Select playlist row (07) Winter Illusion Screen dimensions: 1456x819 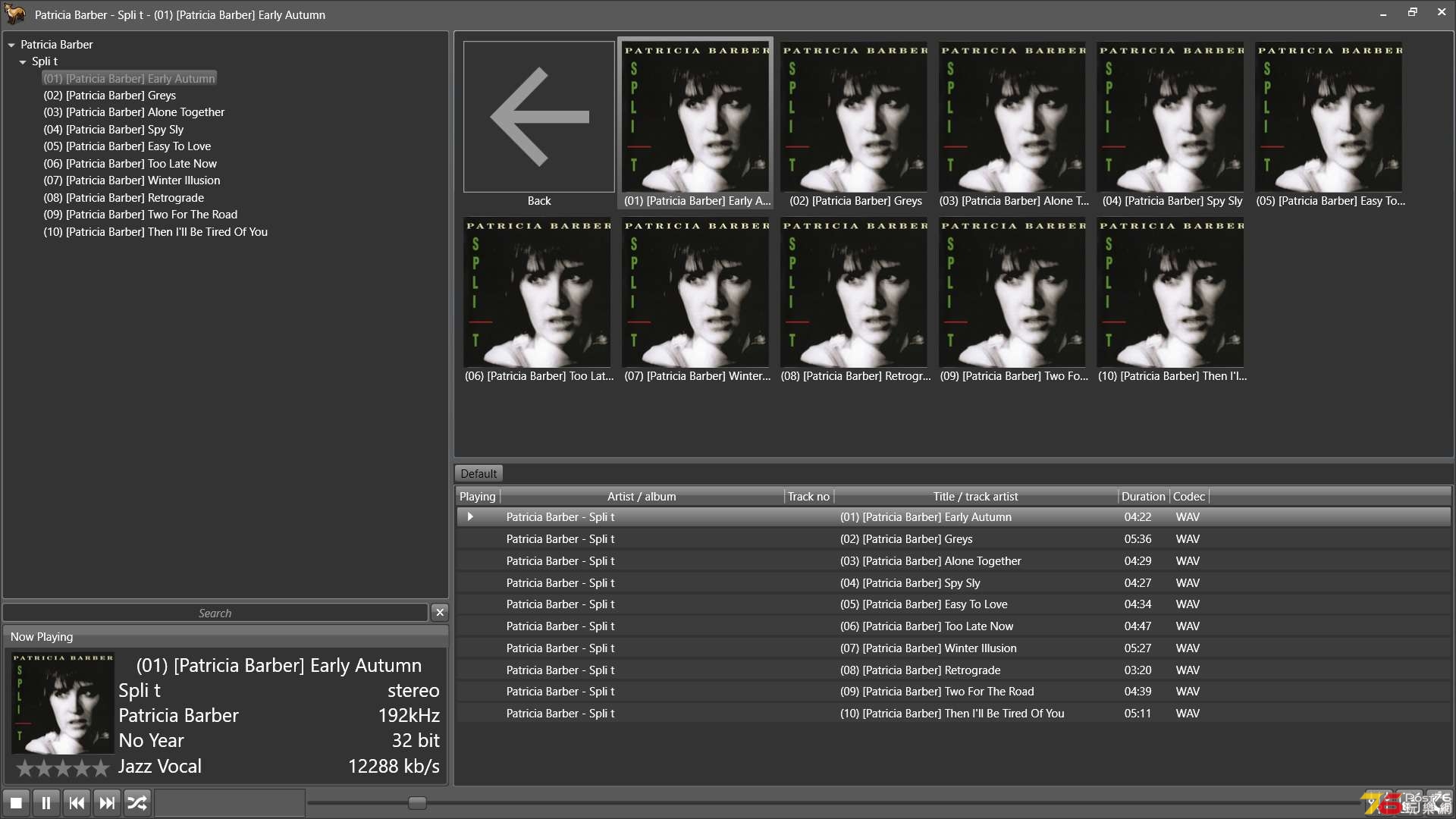[953, 648]
